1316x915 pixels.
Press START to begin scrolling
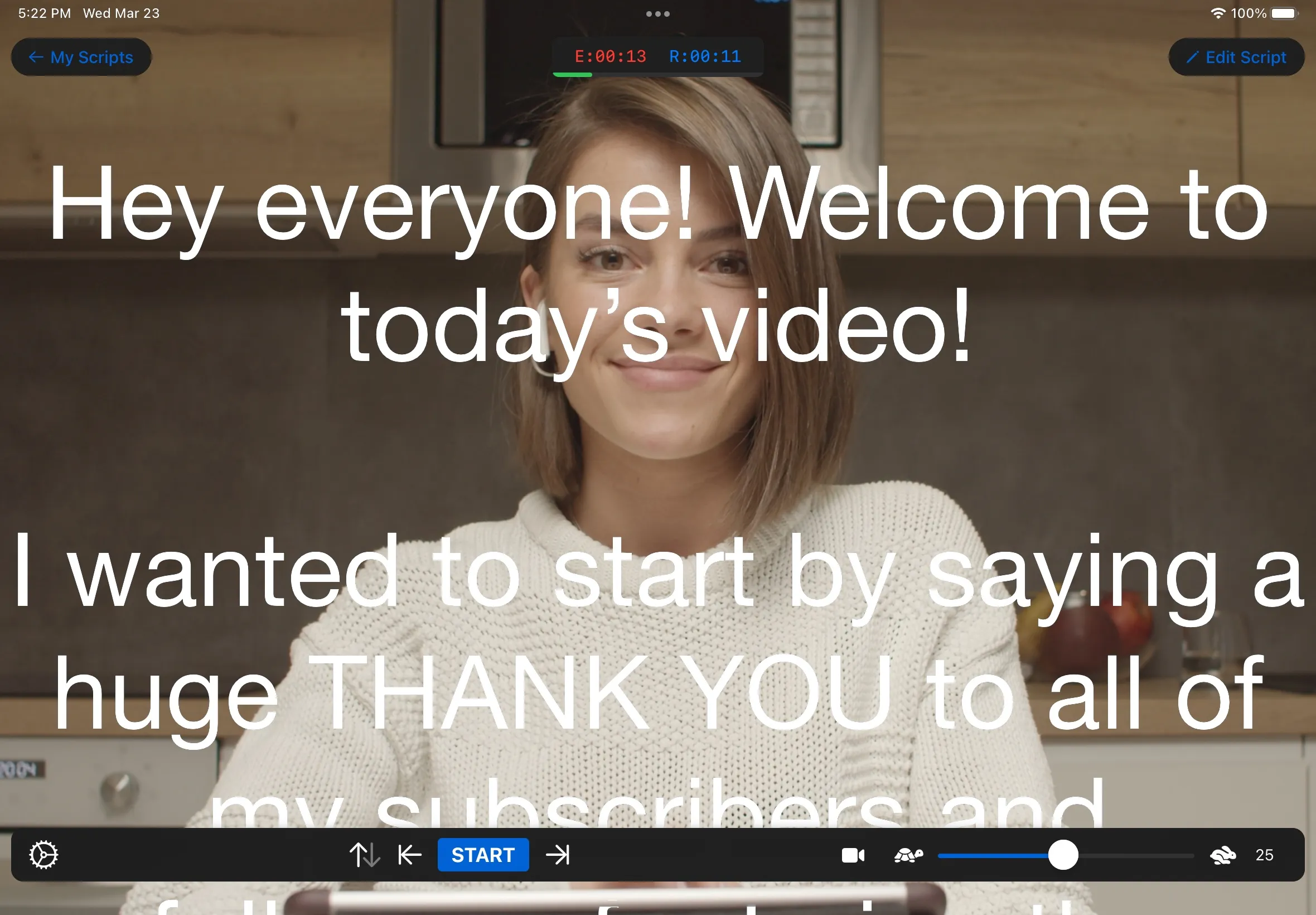tap(483, 855)
